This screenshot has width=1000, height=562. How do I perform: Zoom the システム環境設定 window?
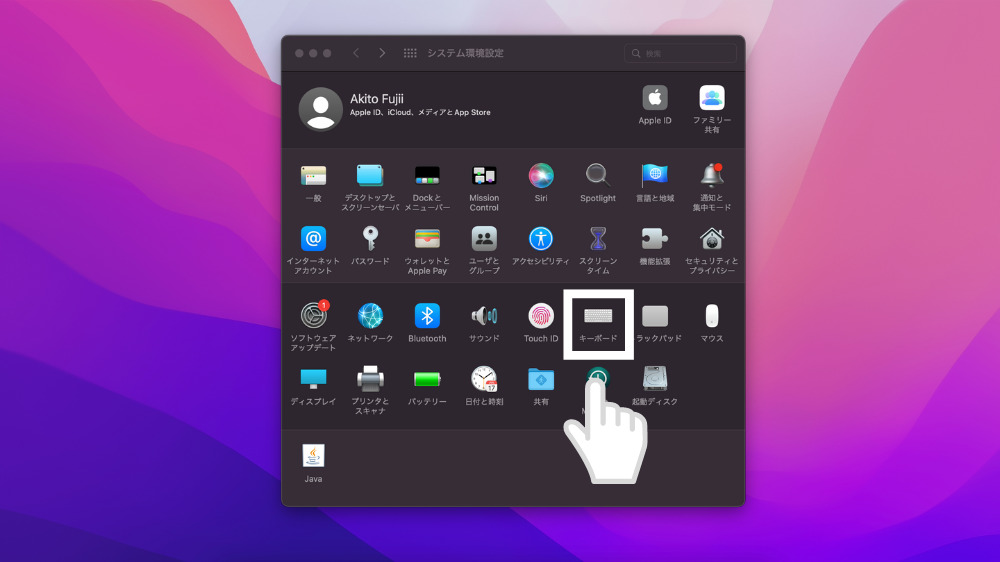coord(327,53)
